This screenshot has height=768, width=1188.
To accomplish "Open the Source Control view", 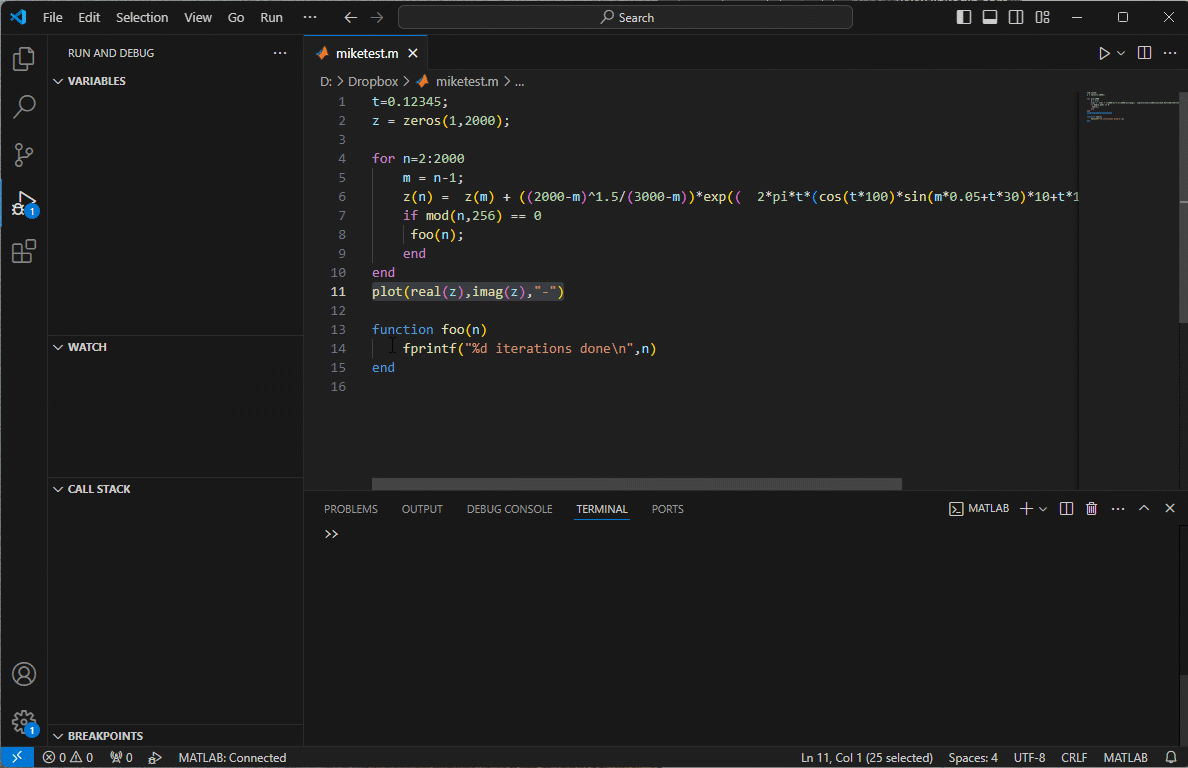I will pos(23,155).
